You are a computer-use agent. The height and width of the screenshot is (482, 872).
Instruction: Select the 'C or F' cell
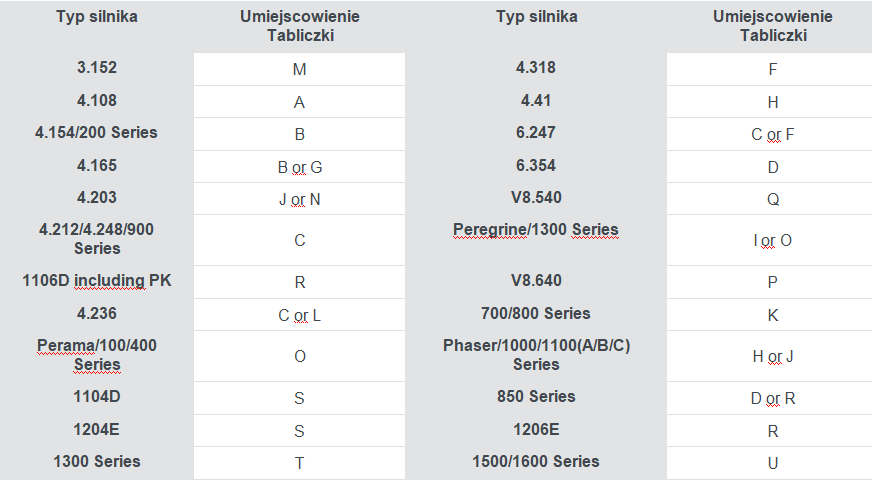(x=772, y=134)
